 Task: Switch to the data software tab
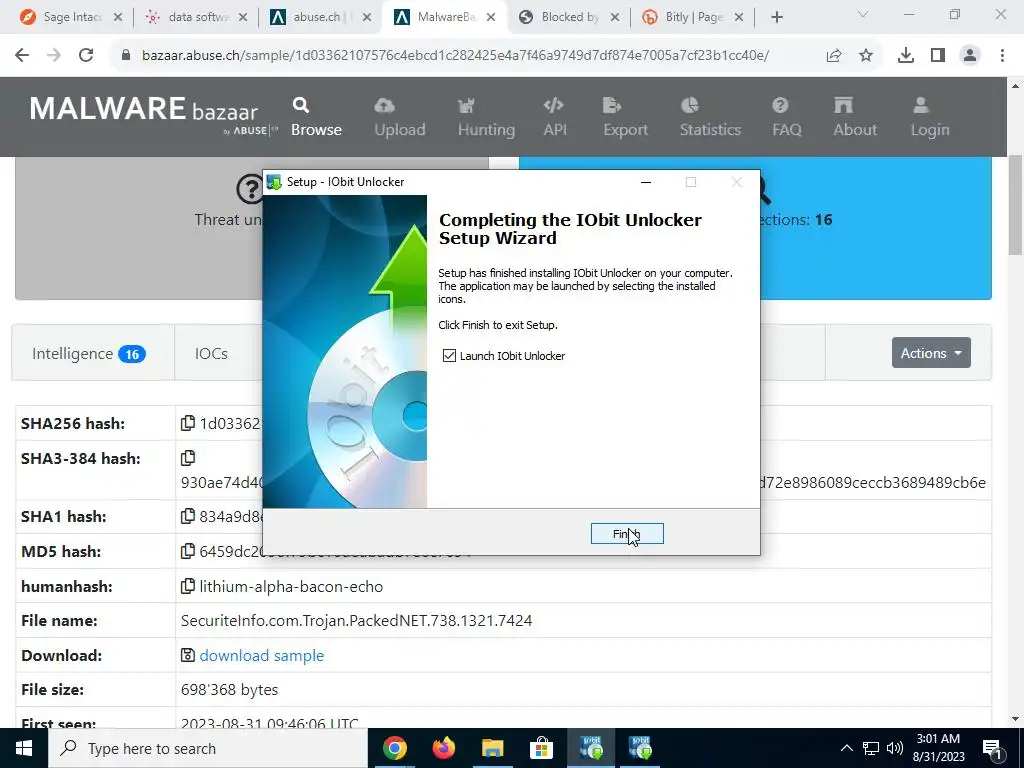196,17
